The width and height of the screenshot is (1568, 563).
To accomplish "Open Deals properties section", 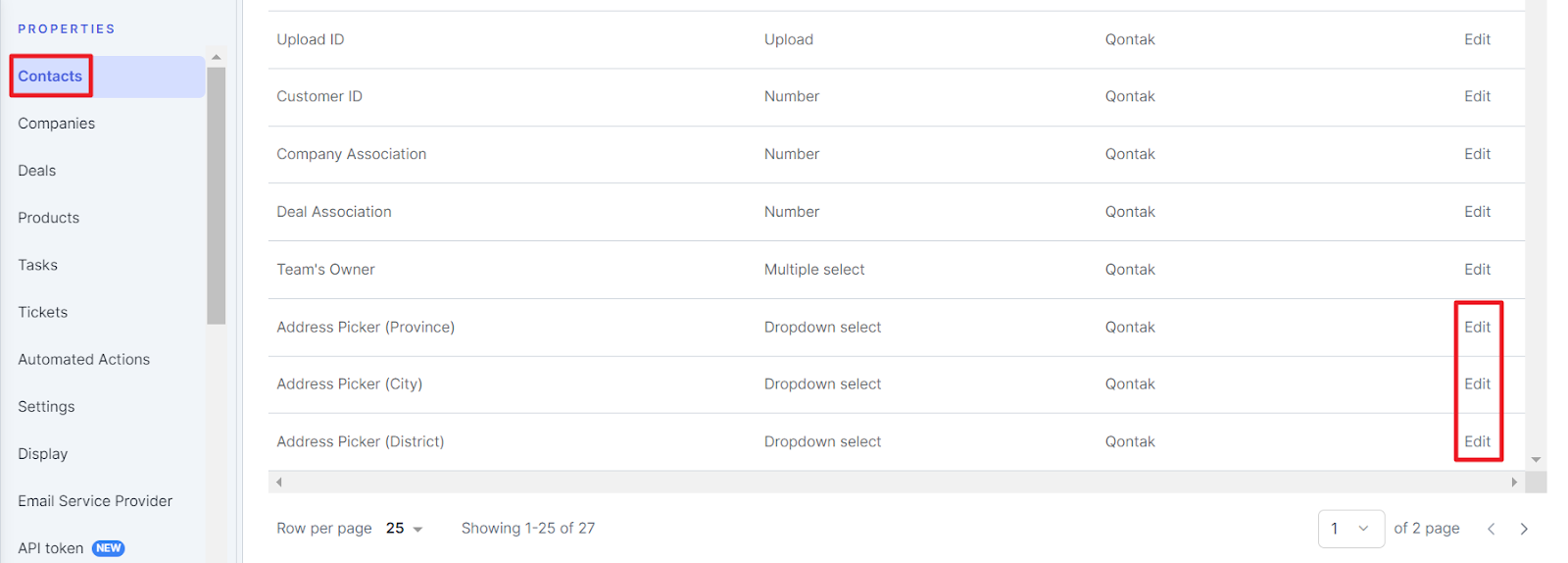I will pos(37,171).
